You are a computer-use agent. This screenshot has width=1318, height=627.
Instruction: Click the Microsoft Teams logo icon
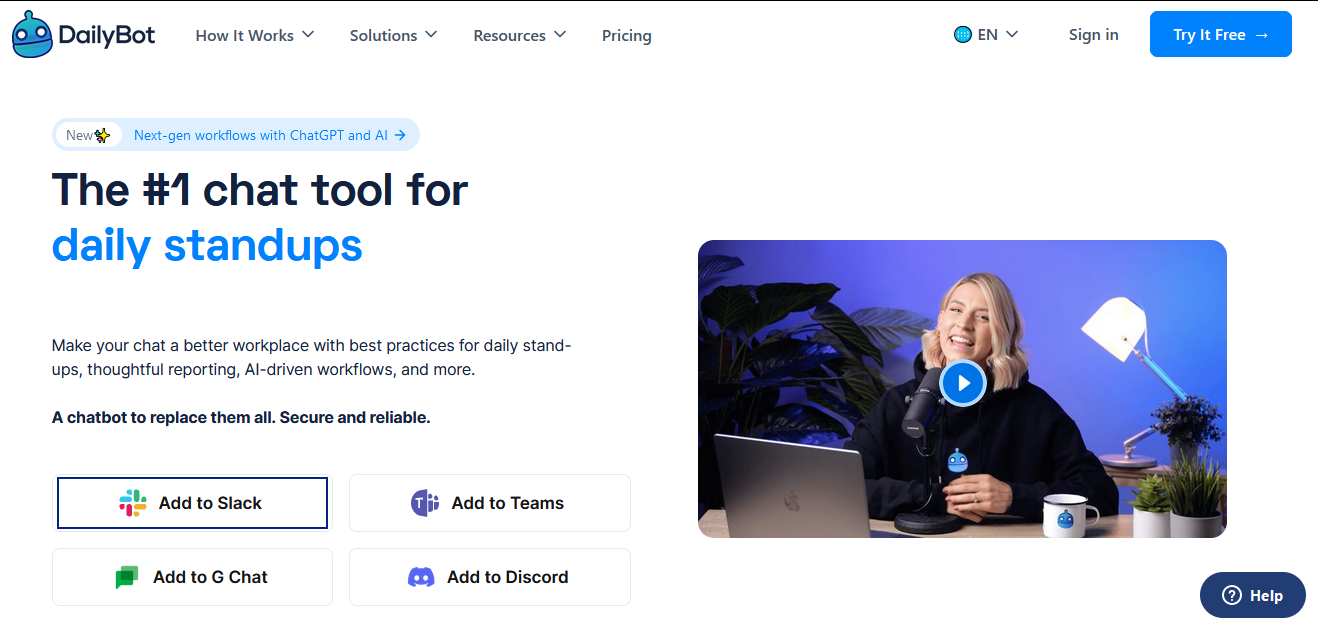point(426,503)
